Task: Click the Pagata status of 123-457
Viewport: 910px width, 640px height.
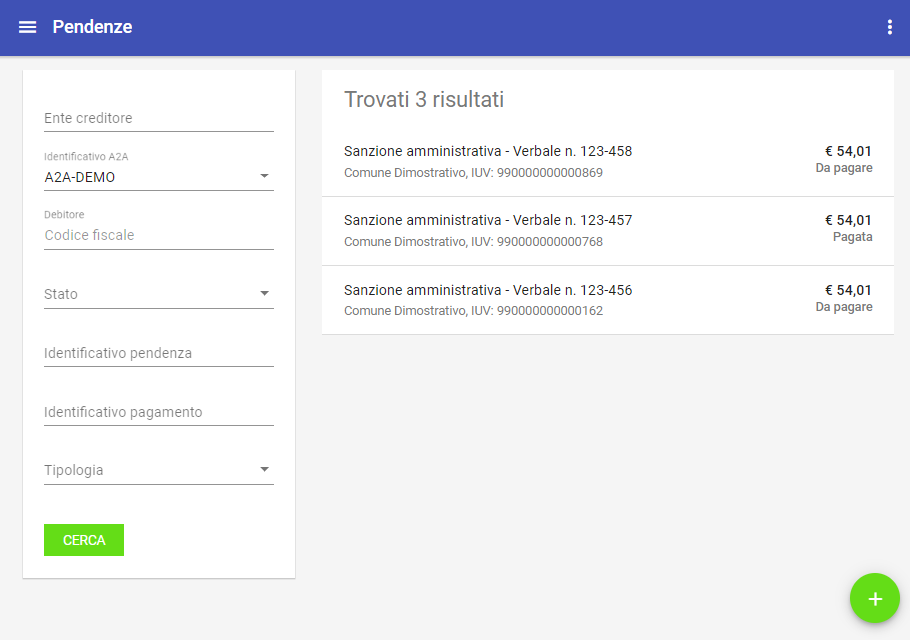Action: tap(853, 237)
